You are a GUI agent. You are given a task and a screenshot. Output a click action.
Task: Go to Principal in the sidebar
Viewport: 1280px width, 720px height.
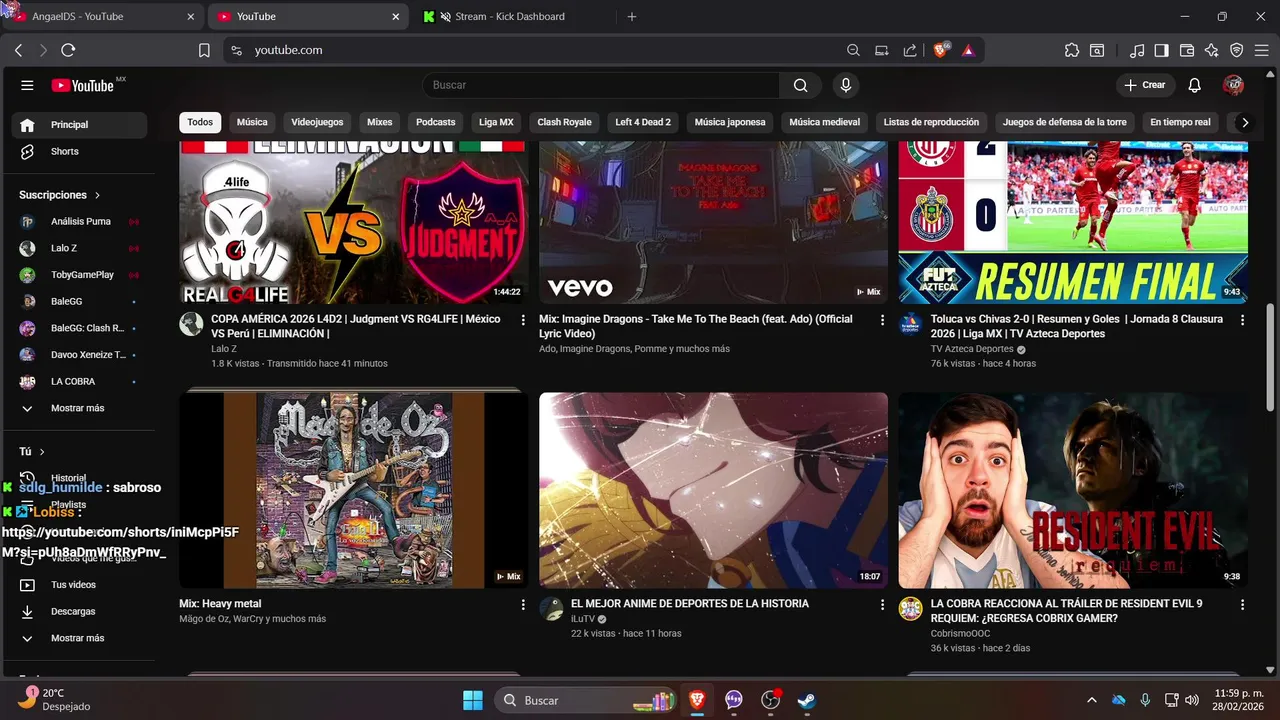pos(79,125)
